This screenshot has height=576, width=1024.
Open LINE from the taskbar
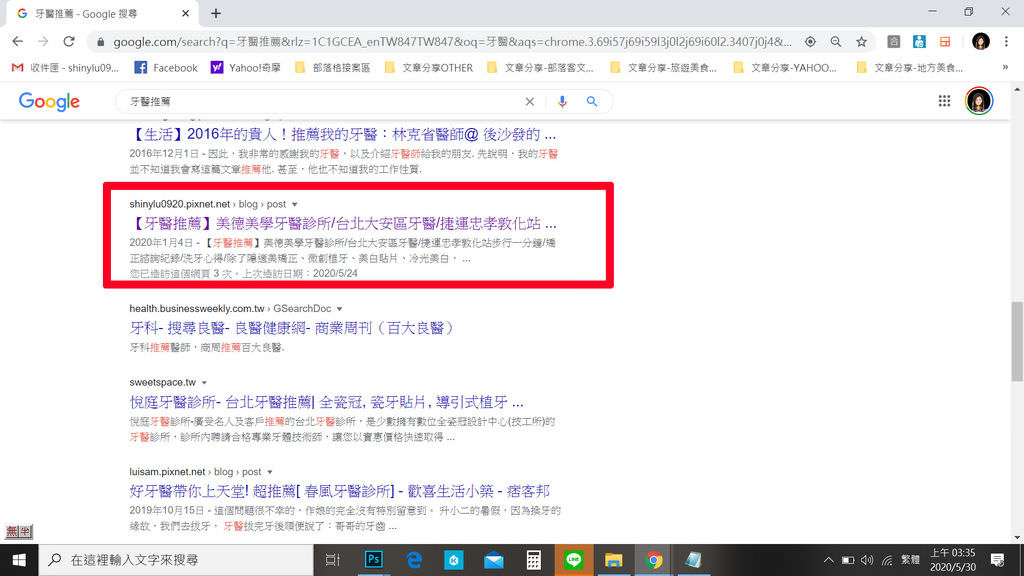click(573, 560)
